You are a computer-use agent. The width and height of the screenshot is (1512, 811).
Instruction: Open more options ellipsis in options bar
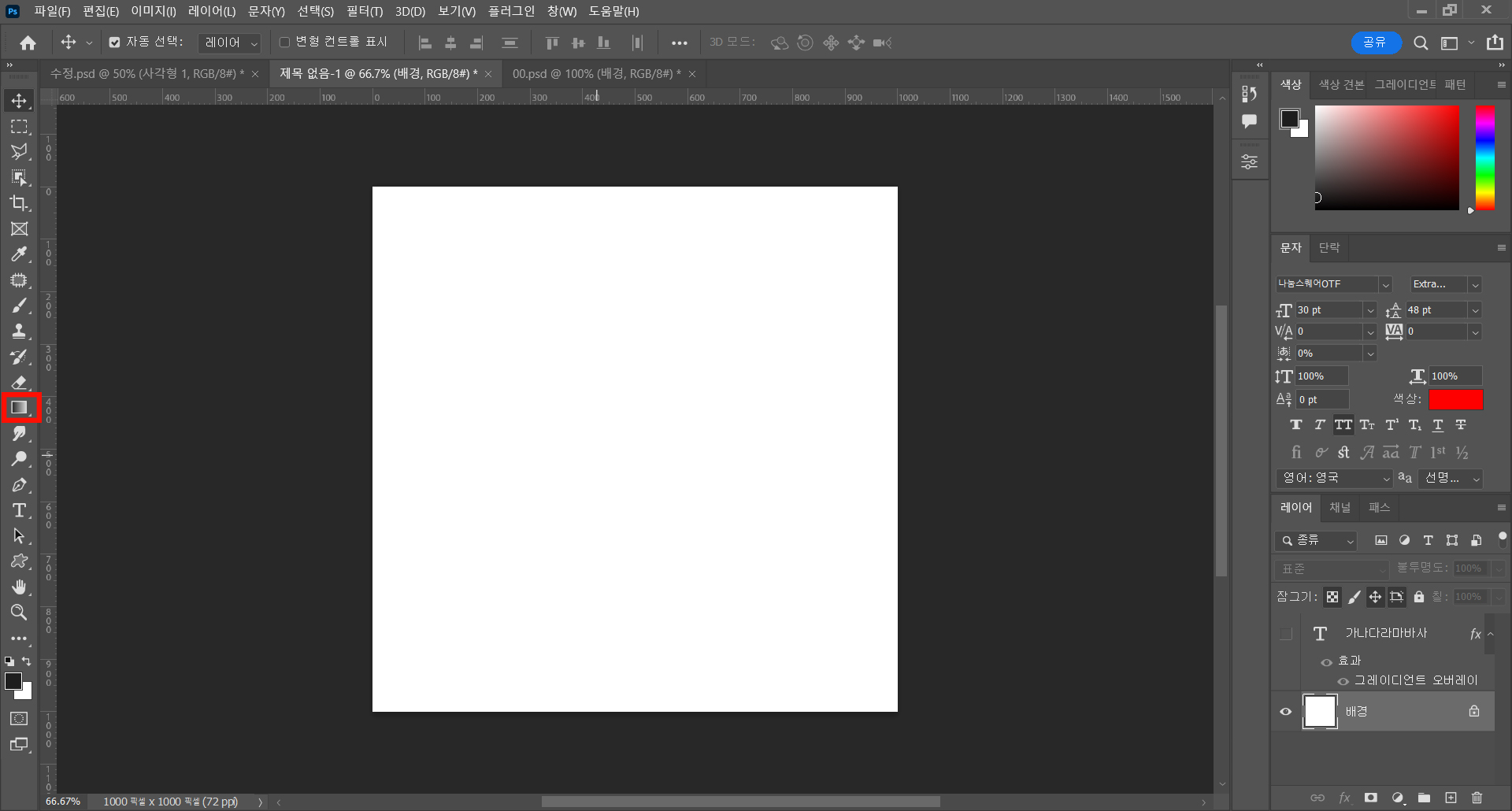click(679, 43)
